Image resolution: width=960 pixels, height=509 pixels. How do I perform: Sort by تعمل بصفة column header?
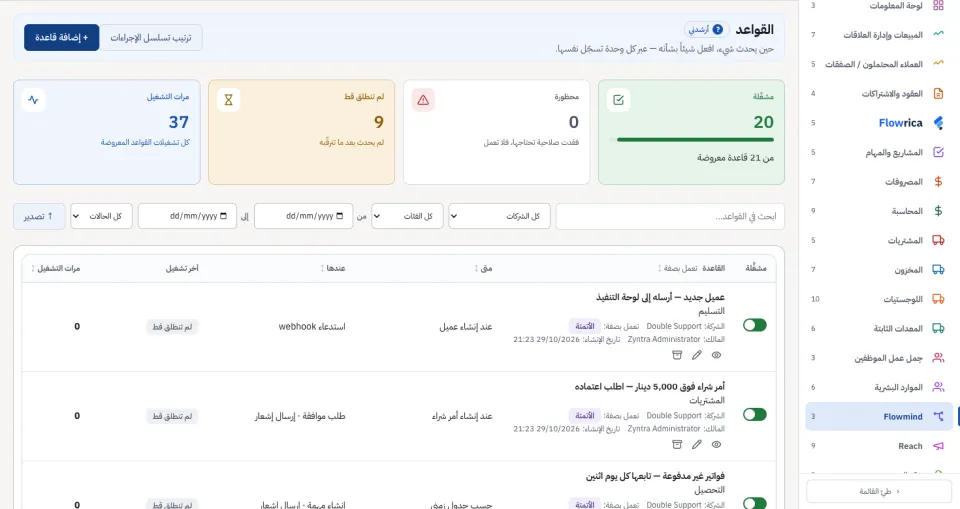pos(678,268)
